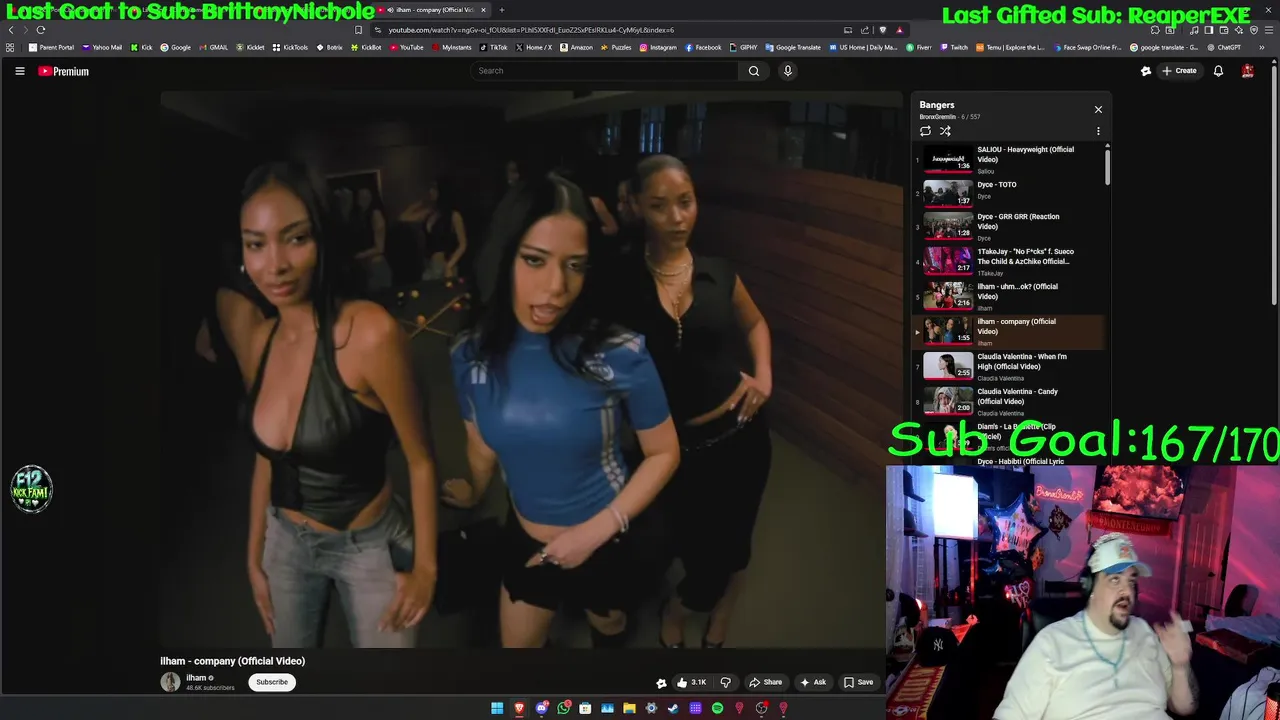The height and width of the screenshot is (720, 1280).
Task: Focus the YouTube Search field
Action: coord(604,71)
